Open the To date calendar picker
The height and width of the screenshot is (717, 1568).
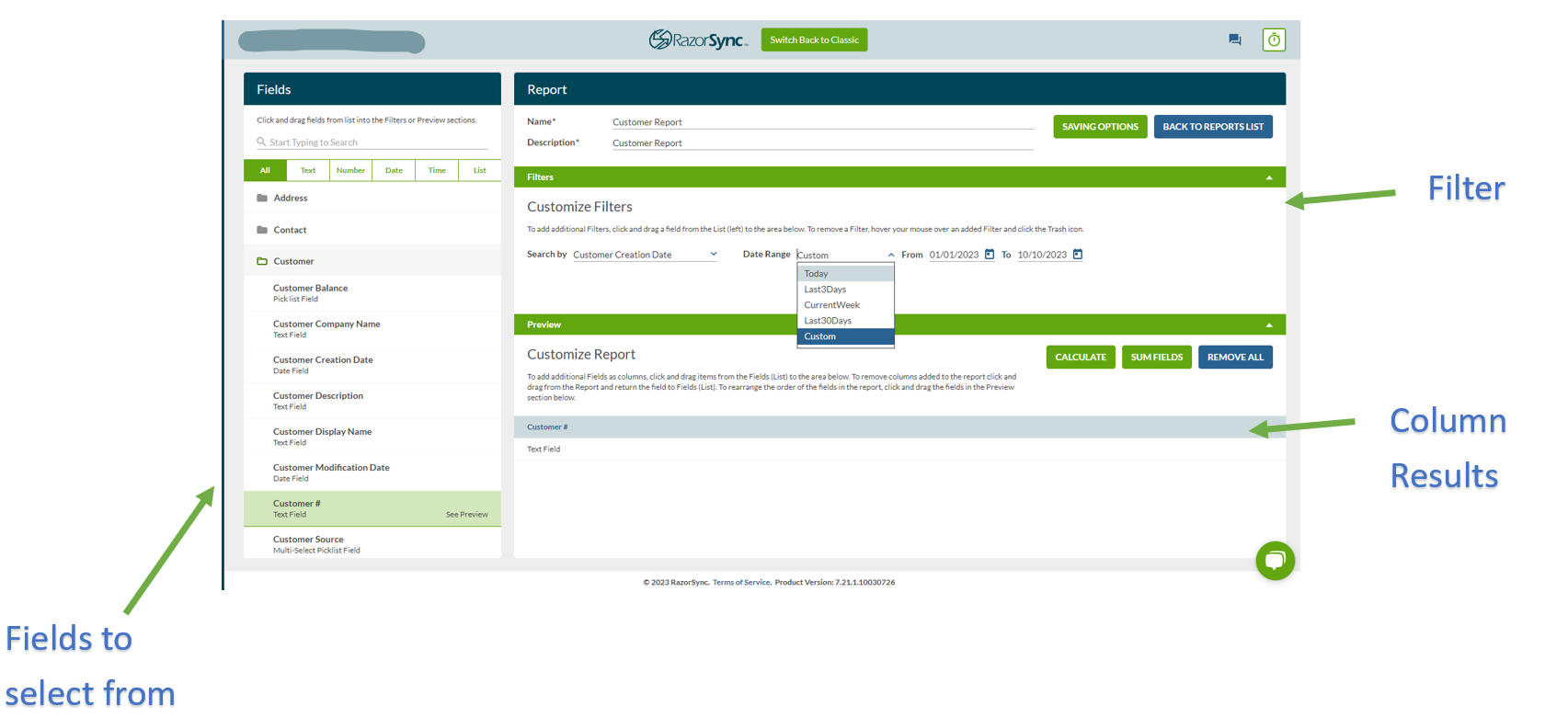1078,255
